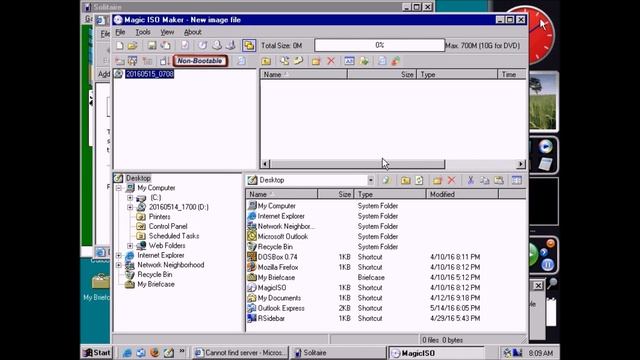The width and height of the screenshot is (640, 360).
Task: Click the view mode icon in browser toolbar
Action: point(517,180)
